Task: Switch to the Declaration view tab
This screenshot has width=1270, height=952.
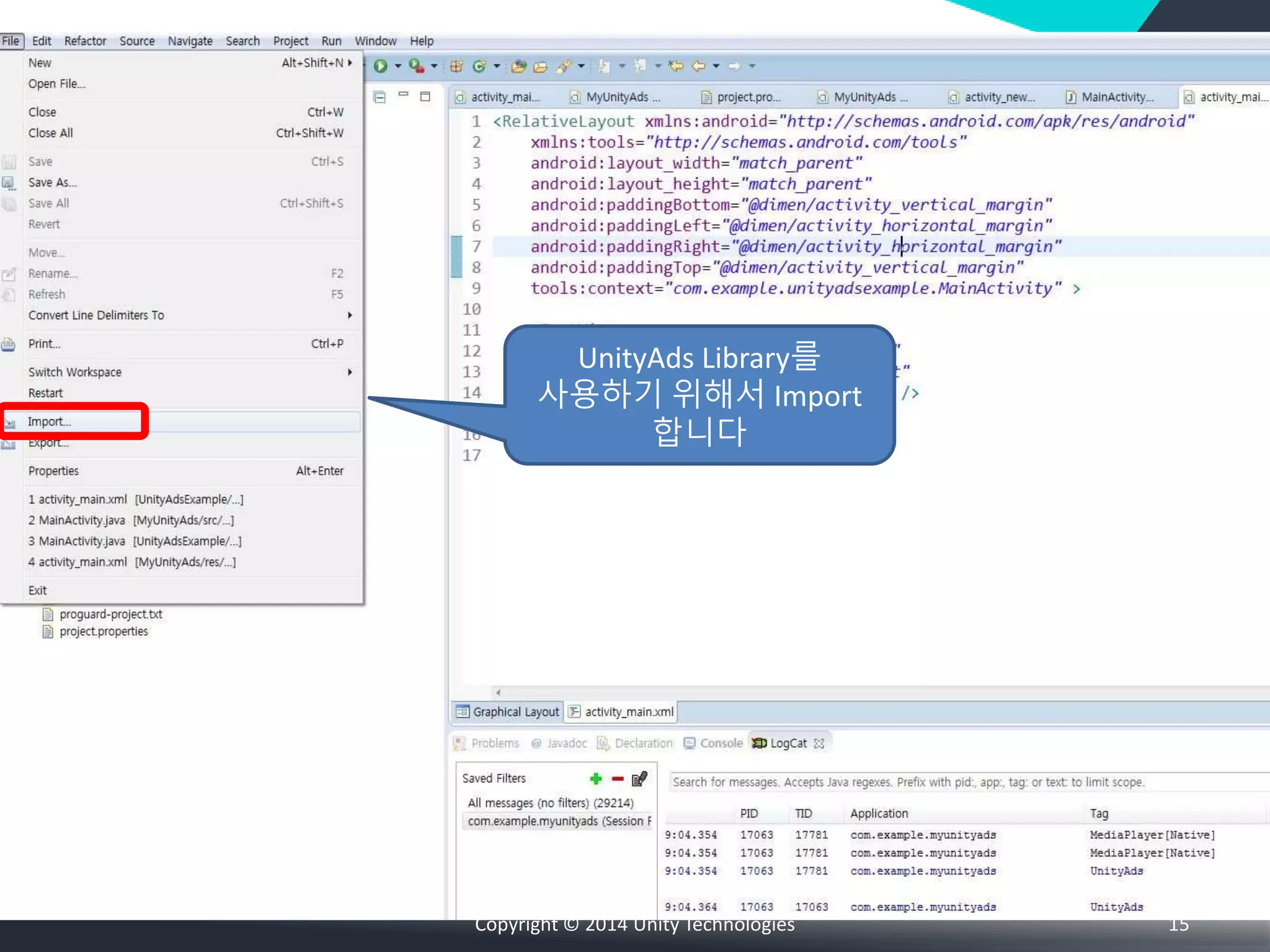Action: [635, 743]
